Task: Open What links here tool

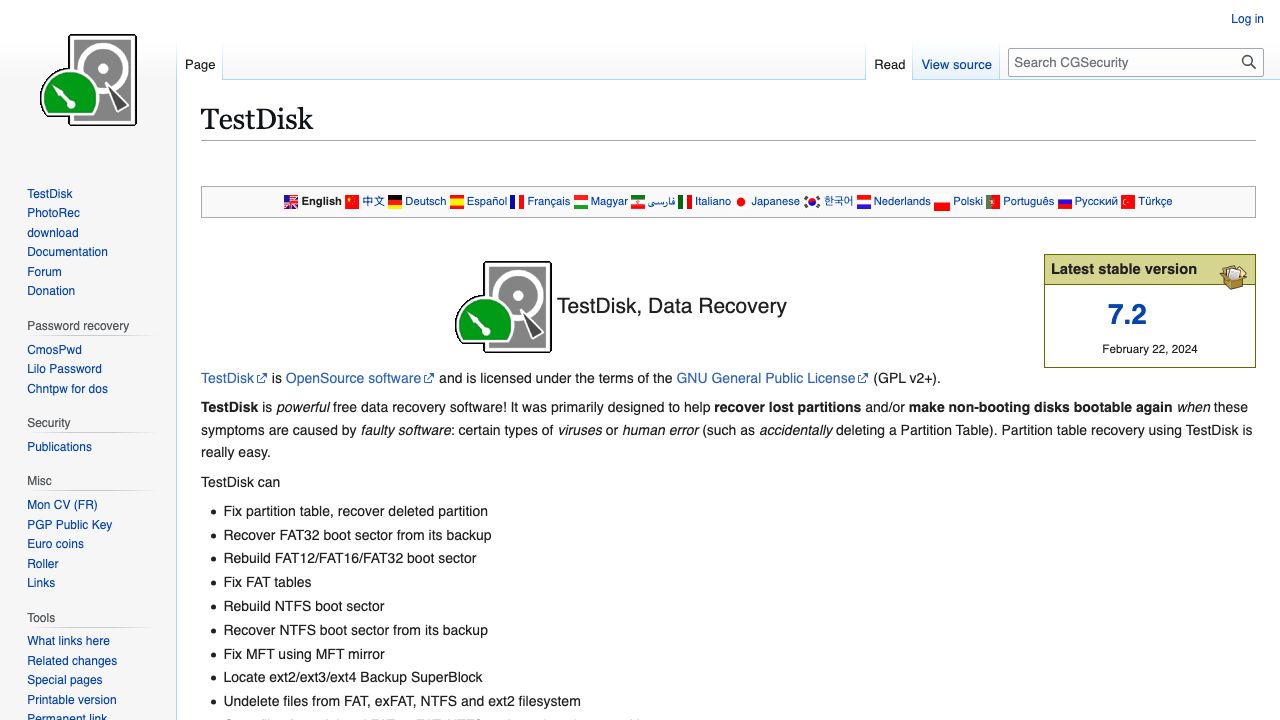Action: click(x=68, y=641)
